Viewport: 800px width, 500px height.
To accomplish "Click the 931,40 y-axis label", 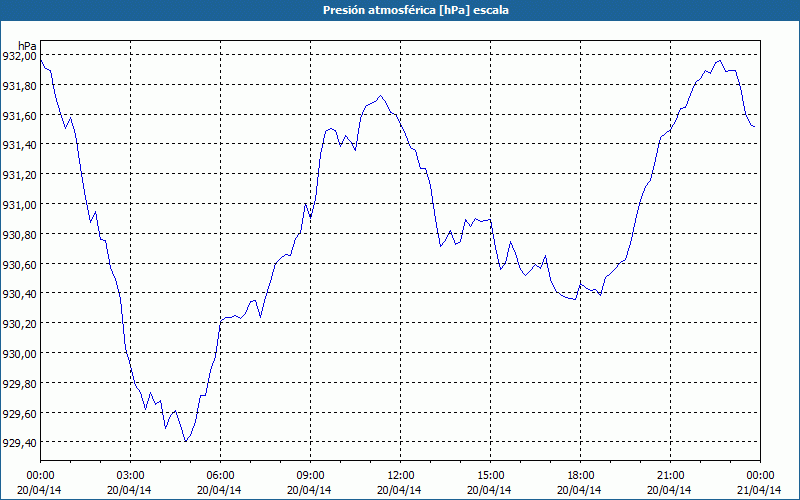I will click(x=20, y=145).
